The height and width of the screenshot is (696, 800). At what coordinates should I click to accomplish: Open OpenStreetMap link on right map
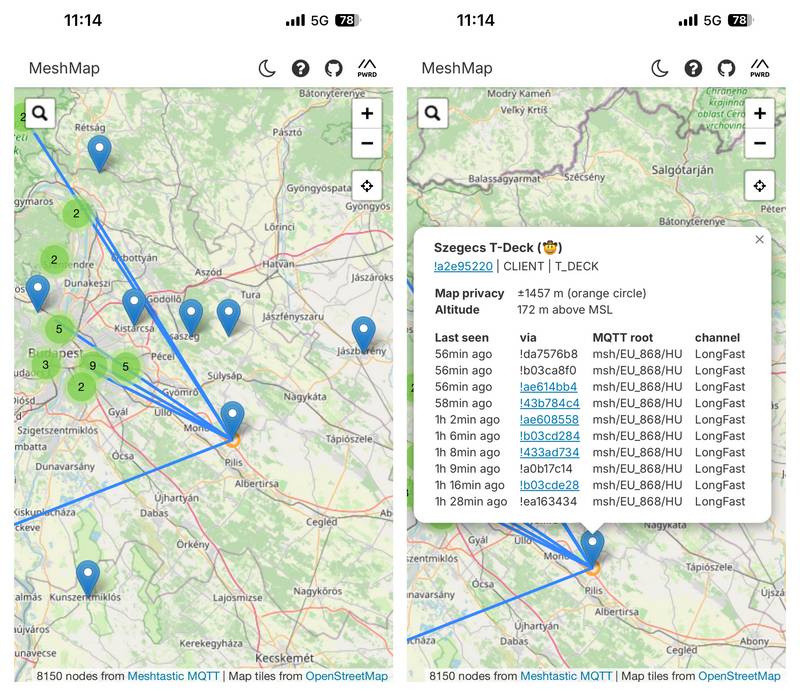739,676
